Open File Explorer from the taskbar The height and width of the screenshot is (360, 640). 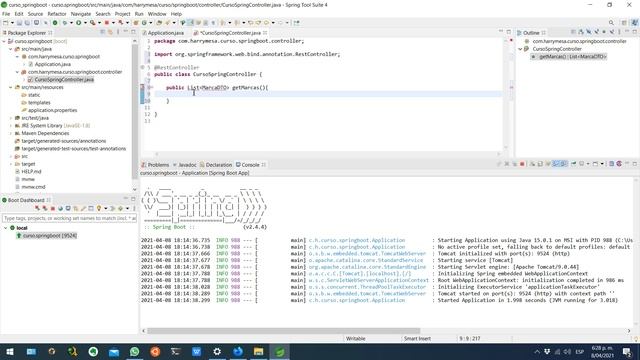pos(258,351)
